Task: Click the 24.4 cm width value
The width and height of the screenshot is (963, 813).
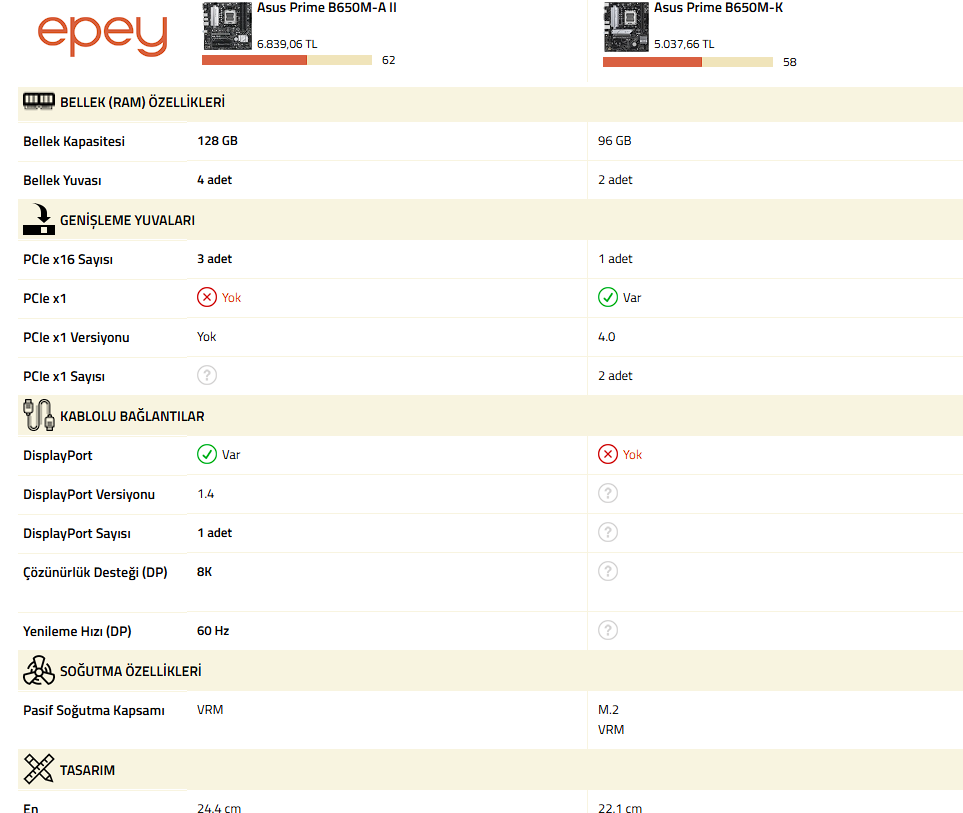Action: point(219,808)
